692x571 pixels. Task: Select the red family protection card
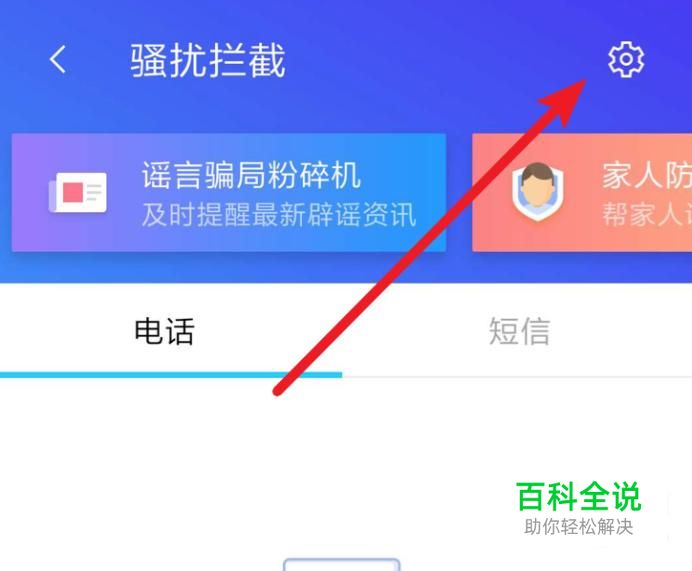click(582, 192)
